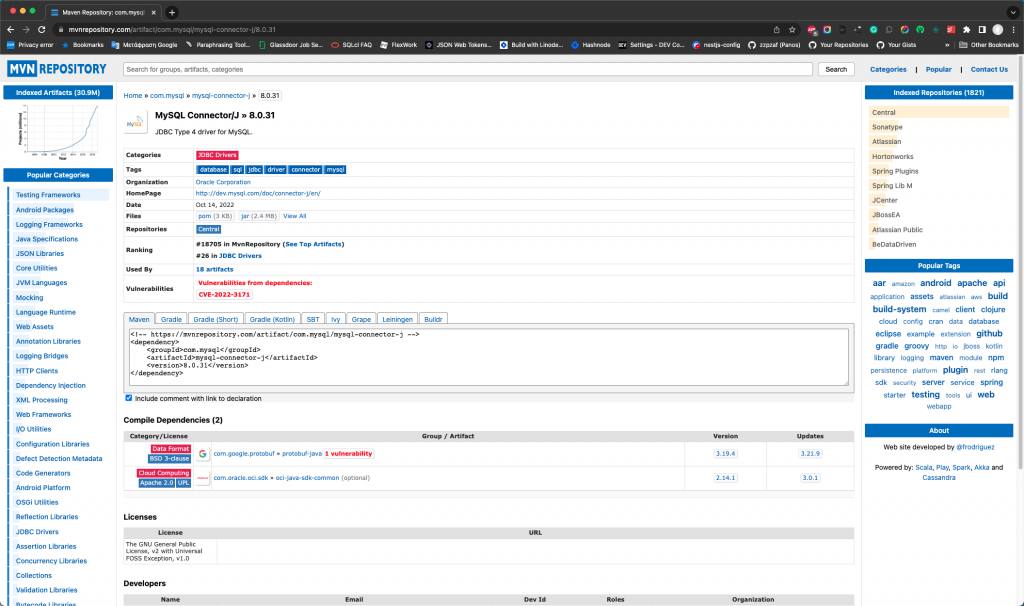Viewport: 1024px width, 606px height.
Task: Open the Extensions puzzle piece icon
Action: click(x=967, y=29)
